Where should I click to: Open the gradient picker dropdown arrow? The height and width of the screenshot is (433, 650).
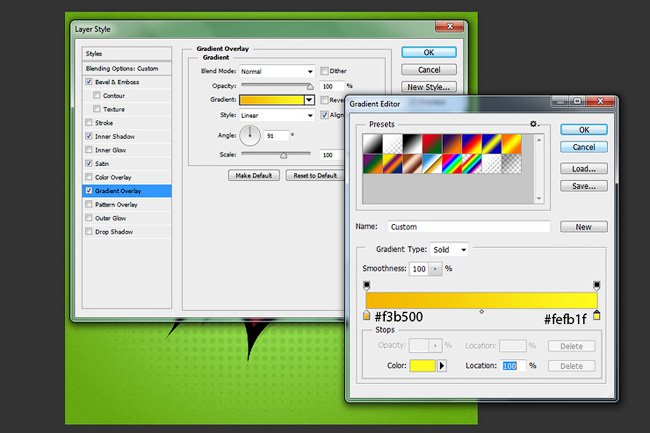(309, 100)
